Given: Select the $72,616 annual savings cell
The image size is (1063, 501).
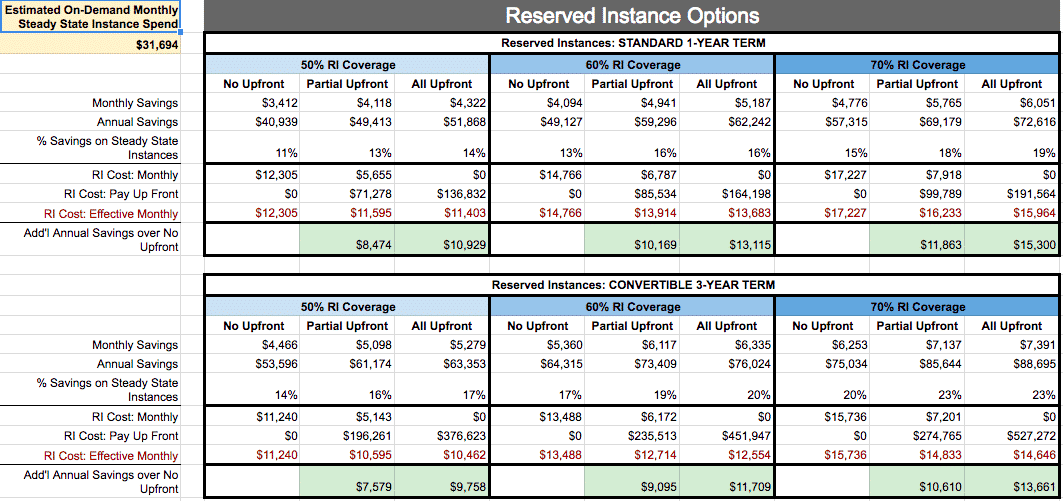Looking at the screenshot, I should pyautogui.click(x=1012, y=122).
